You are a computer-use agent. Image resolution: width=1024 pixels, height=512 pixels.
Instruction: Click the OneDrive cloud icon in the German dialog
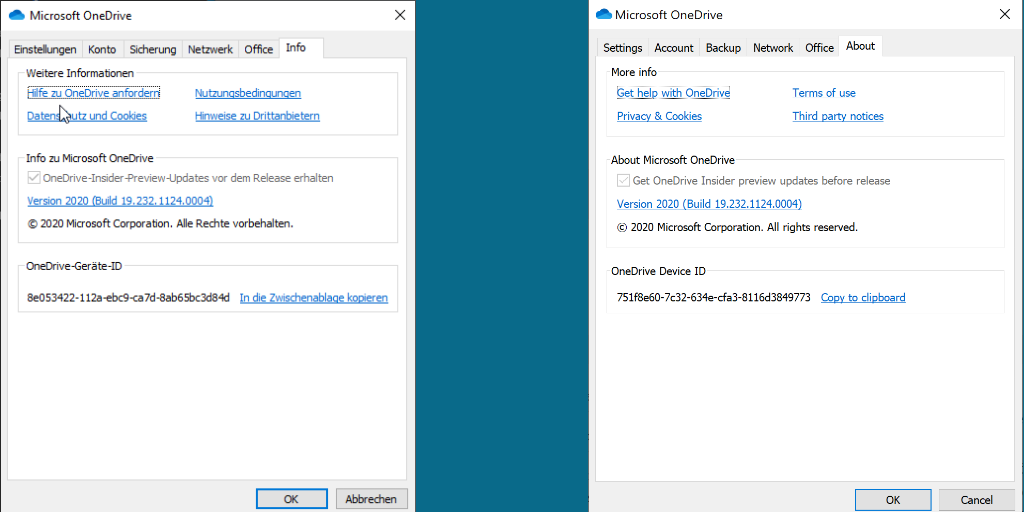[x=16, y=15]
